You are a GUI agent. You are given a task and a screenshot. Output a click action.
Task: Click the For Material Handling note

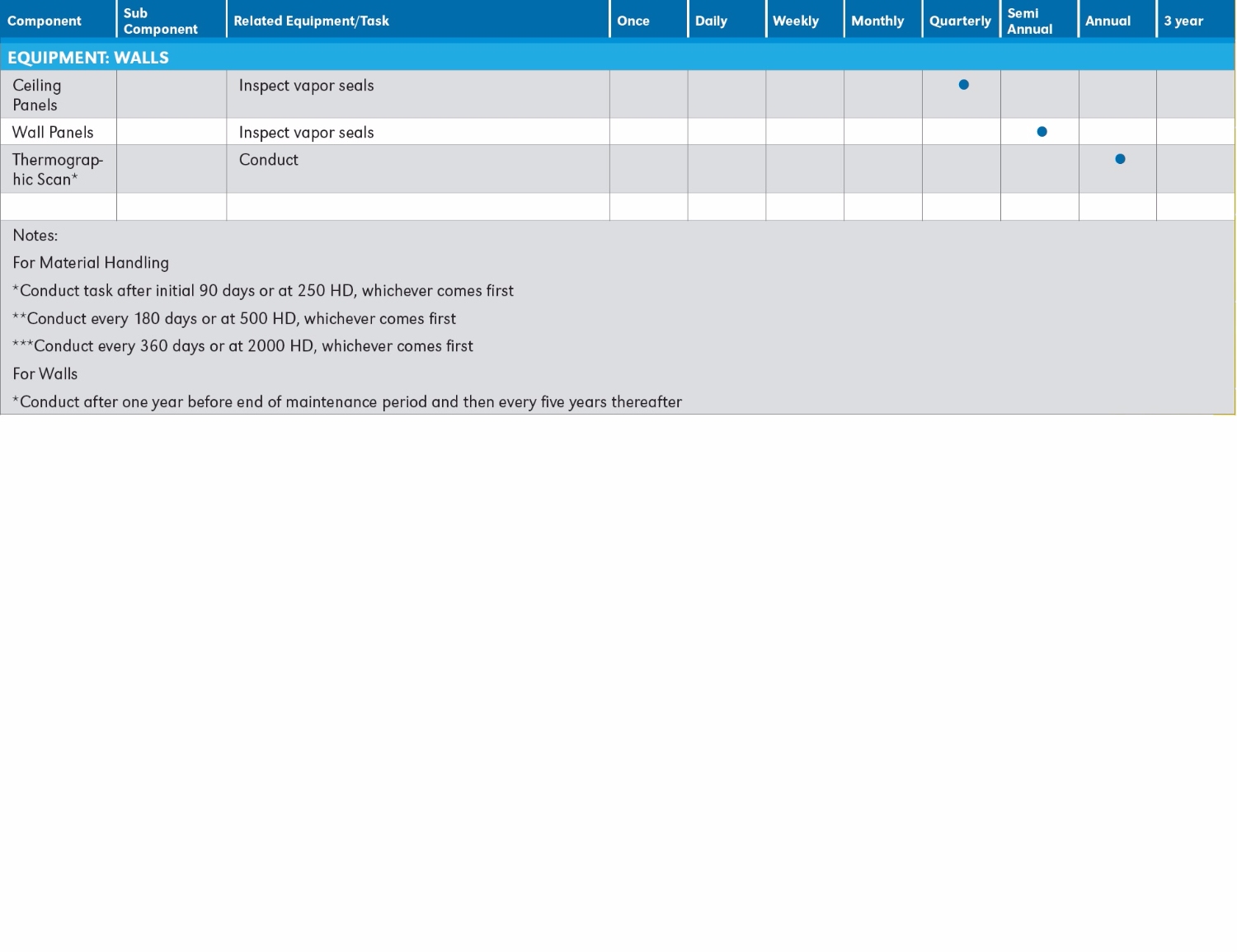pyautogui.click(x=91, y=263)
